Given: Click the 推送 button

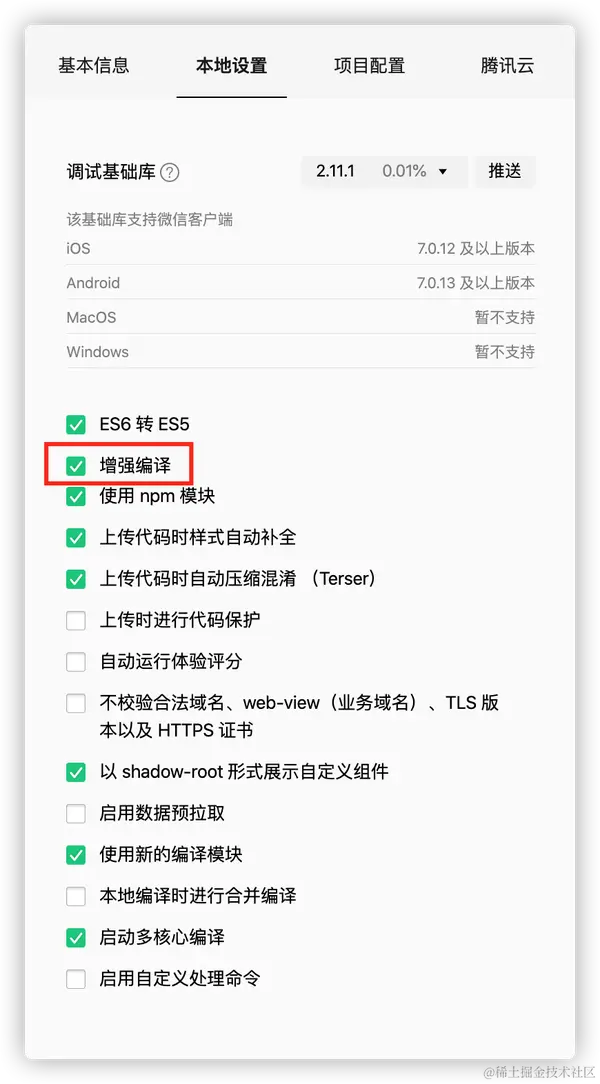Looking at the screenshot, I should [505, 171].
